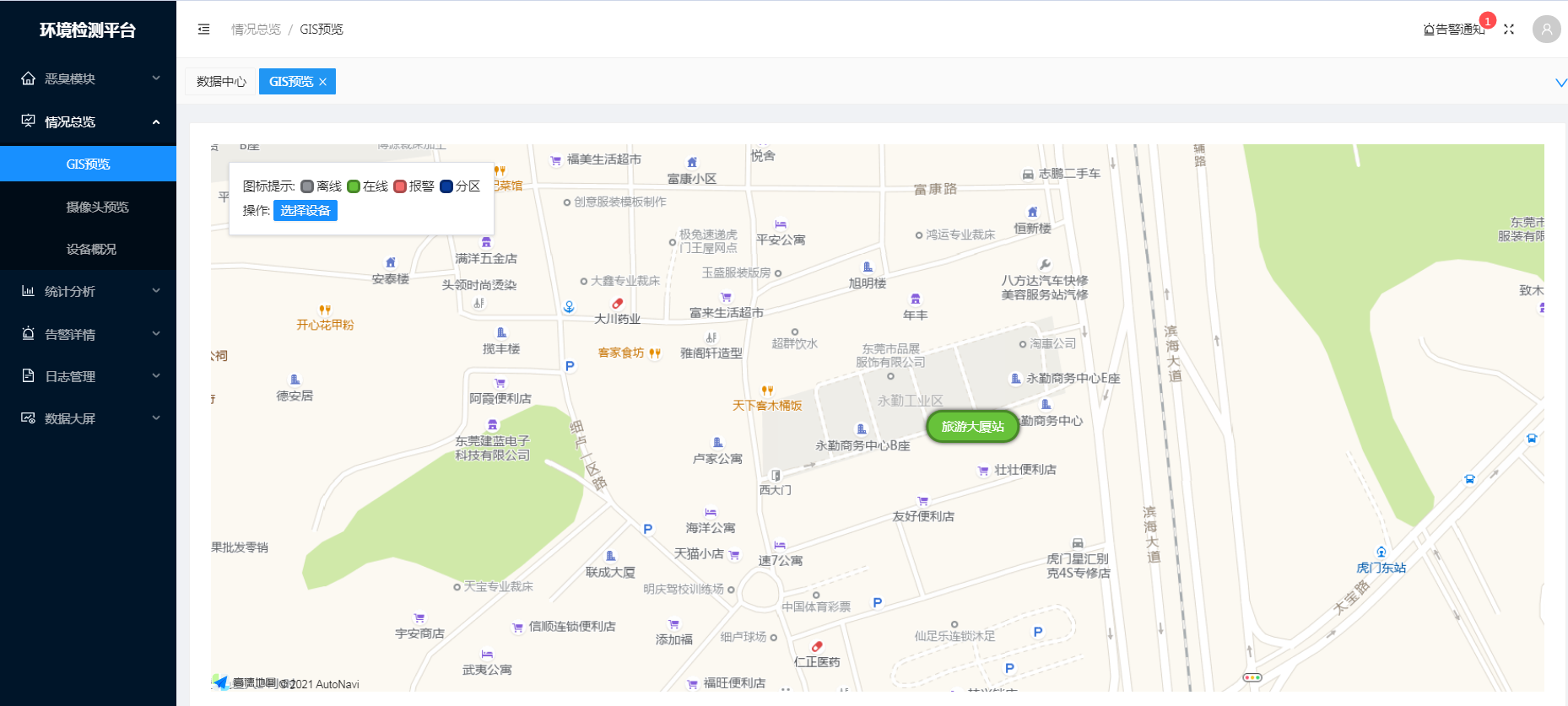1568x706 pixels.
Task: Click the 选择设备 button
Action: pyautogui.click(x=305, y=210)
